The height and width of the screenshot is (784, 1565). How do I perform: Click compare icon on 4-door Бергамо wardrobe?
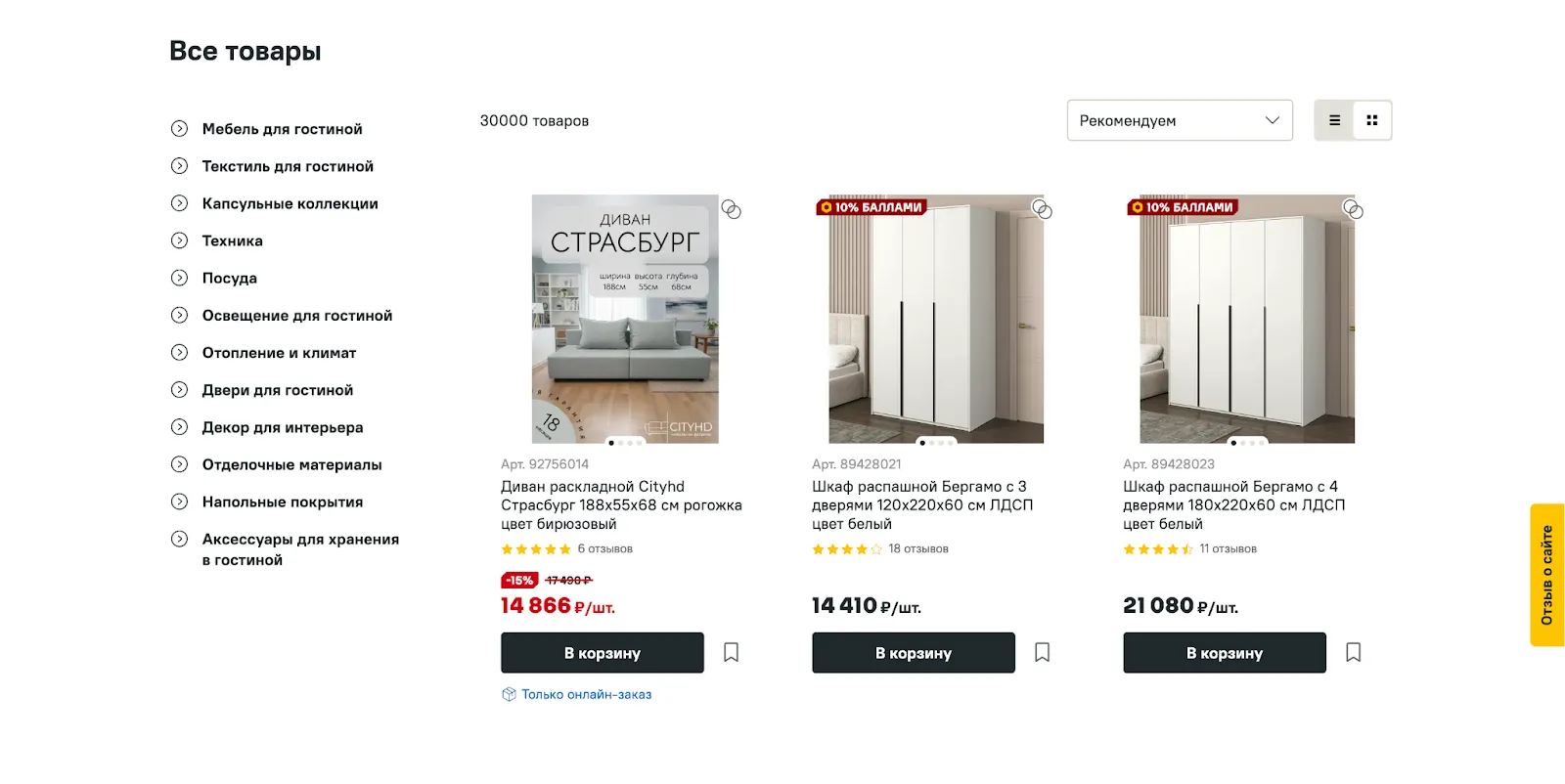pos(1353,209)
